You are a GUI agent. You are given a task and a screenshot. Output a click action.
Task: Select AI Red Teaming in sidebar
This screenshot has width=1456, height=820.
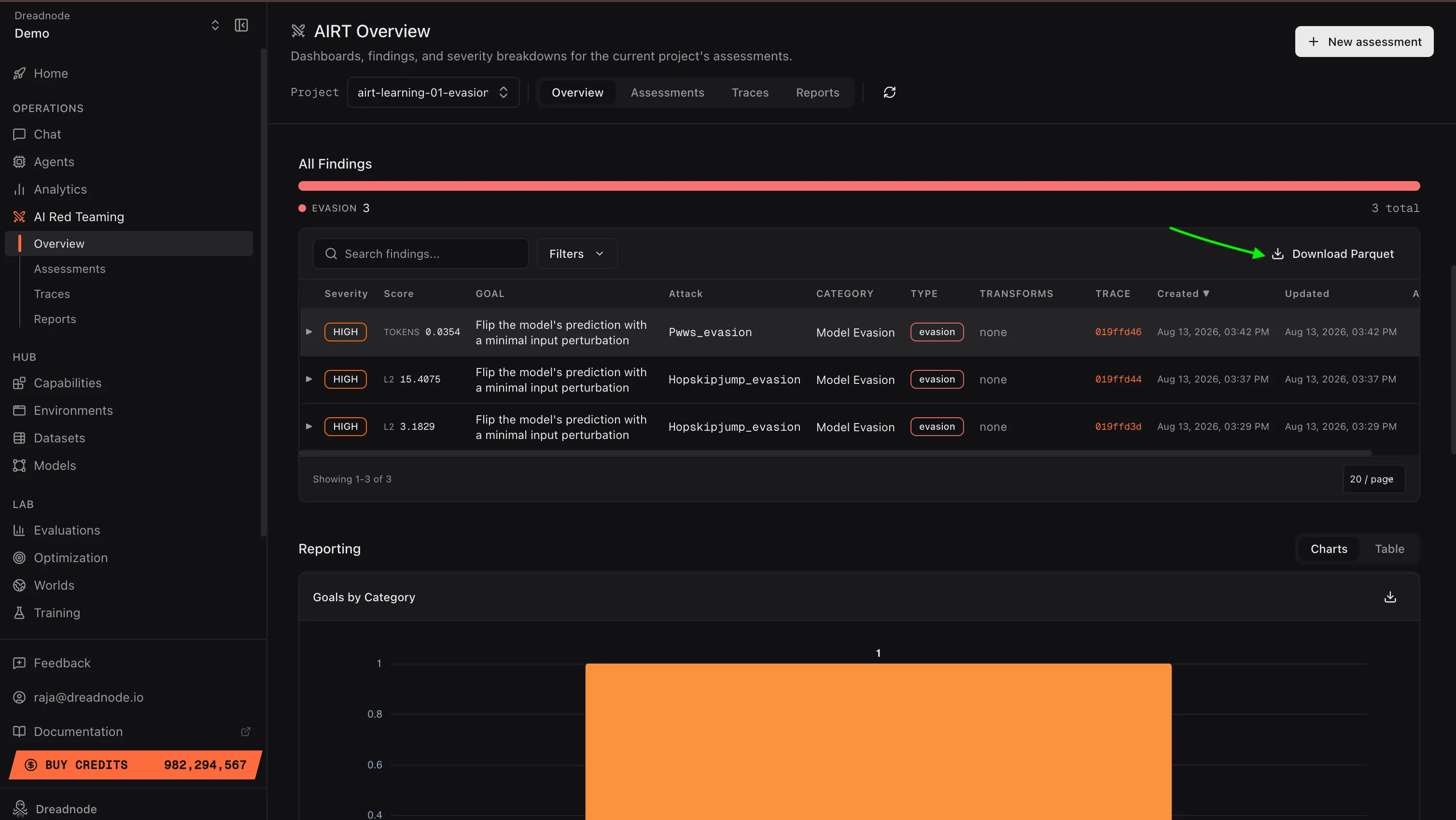pyautogui.click(x=79, y=217)
